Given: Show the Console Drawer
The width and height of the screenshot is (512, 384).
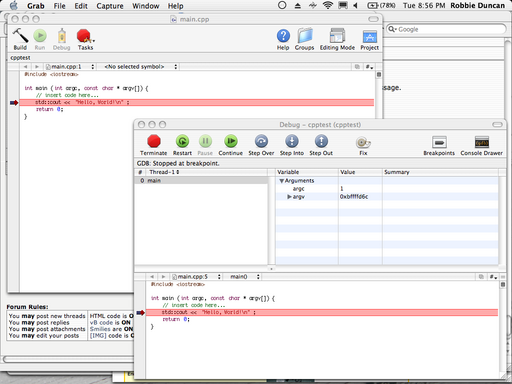Looking at the screenshot, I should pos(482,142).
